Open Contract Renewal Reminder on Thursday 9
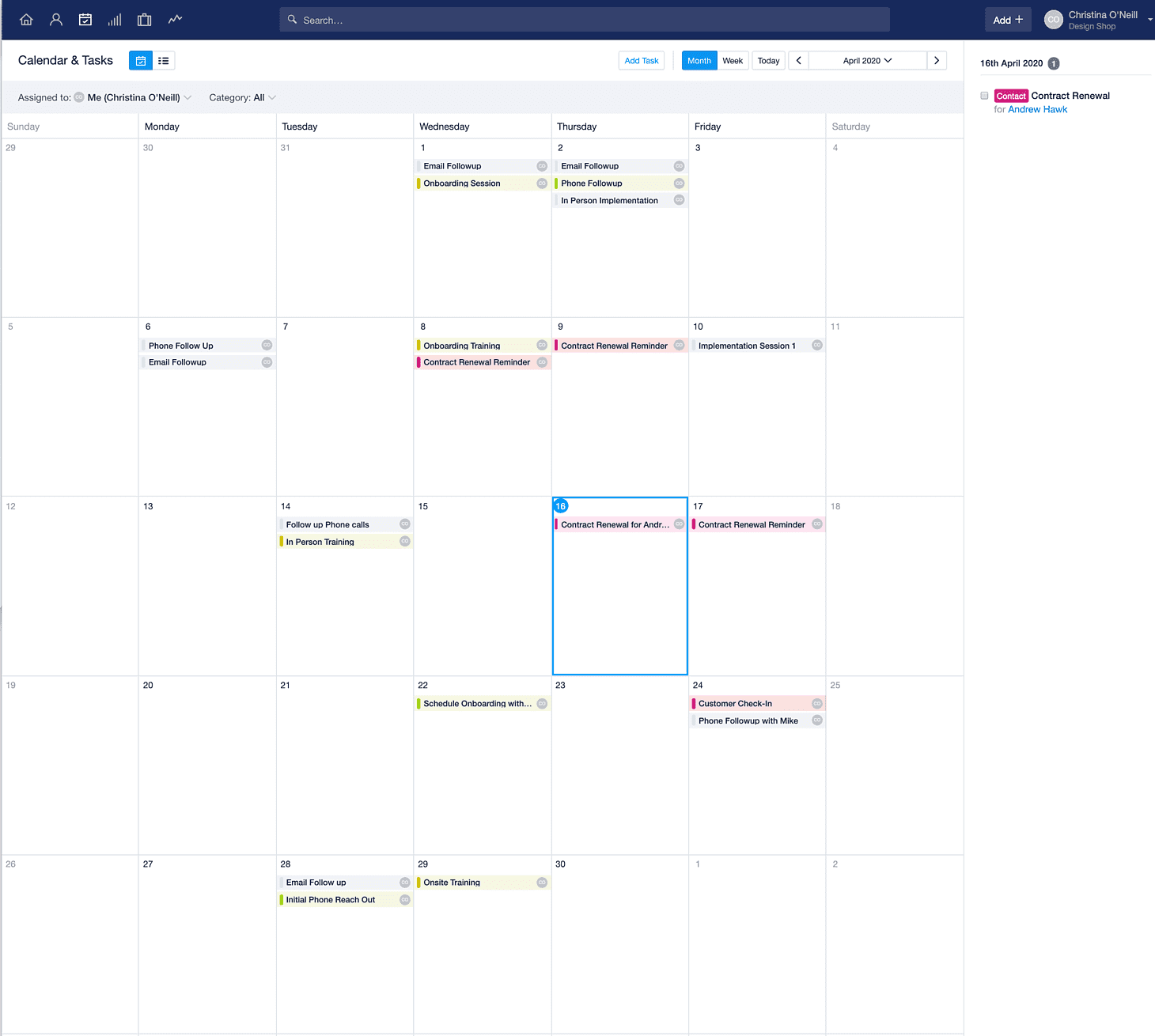Viewport: 1155px width, 1036px height. coord(619,346)
